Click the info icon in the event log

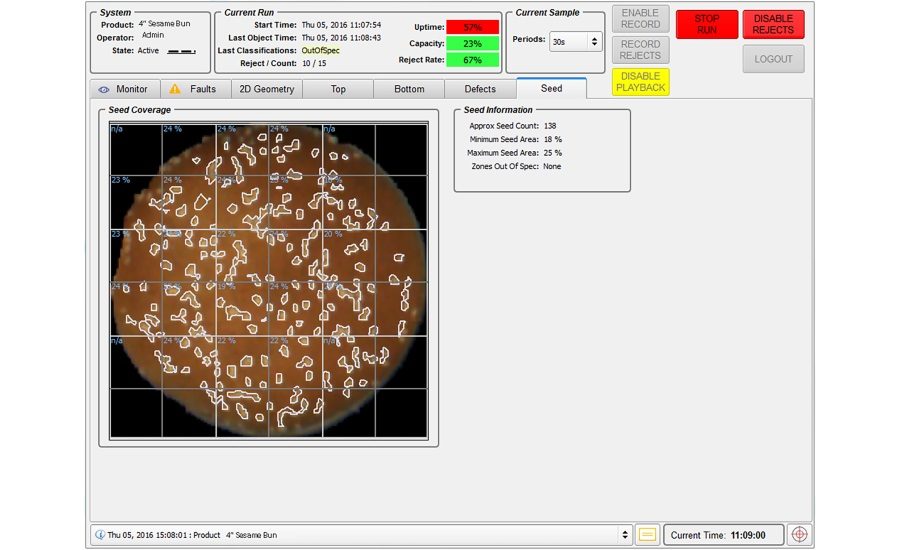100,535
